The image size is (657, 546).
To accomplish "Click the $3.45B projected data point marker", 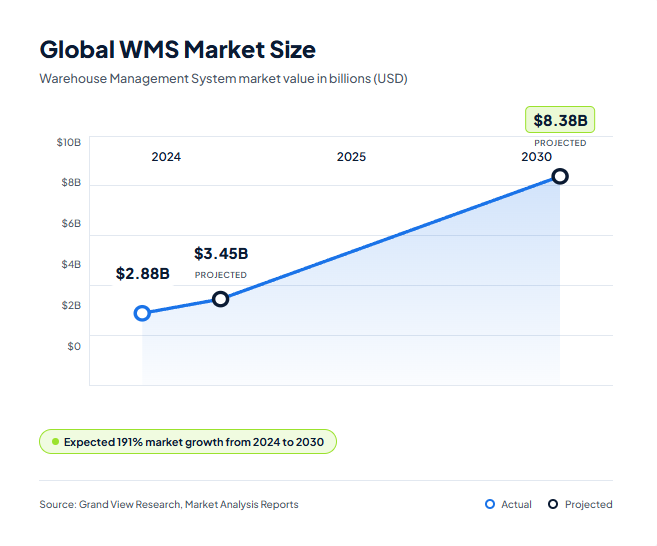I will tap(221, 299).
